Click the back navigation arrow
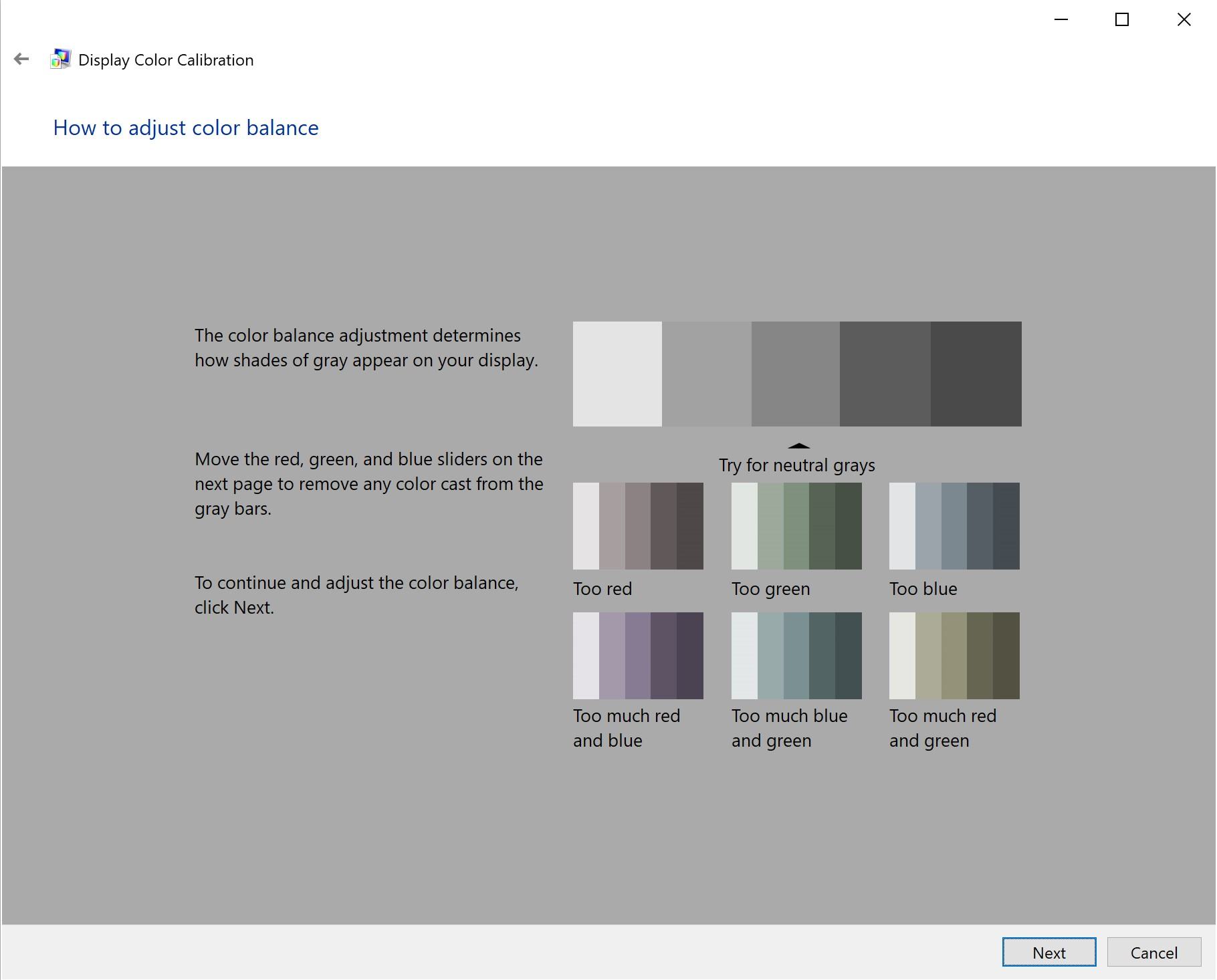The image size is (1217, 980). coord(22,59)
